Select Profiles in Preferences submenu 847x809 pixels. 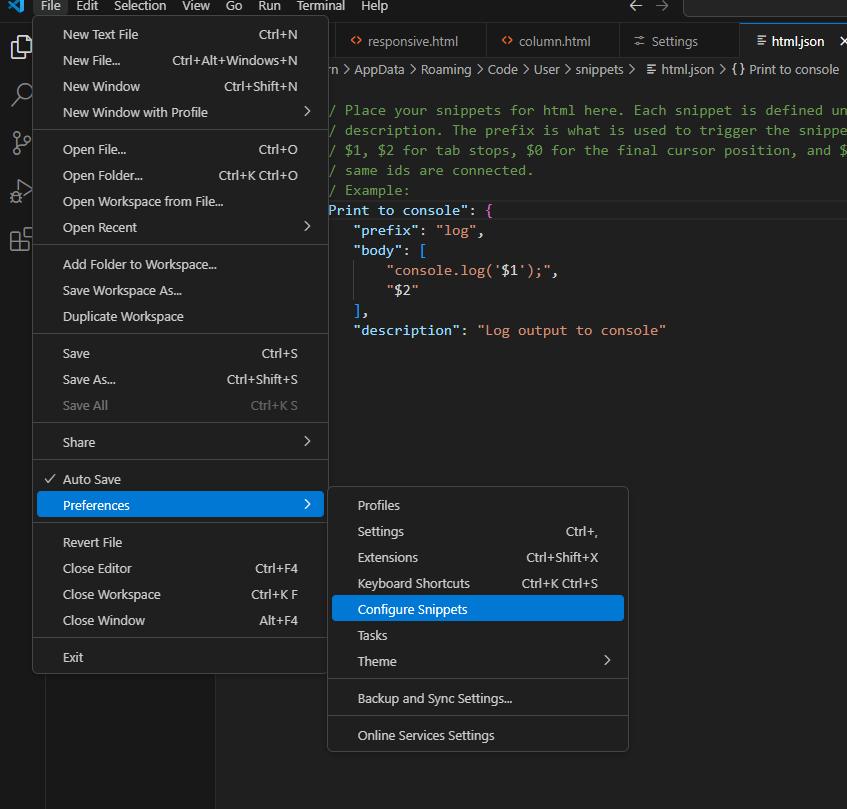478,505
